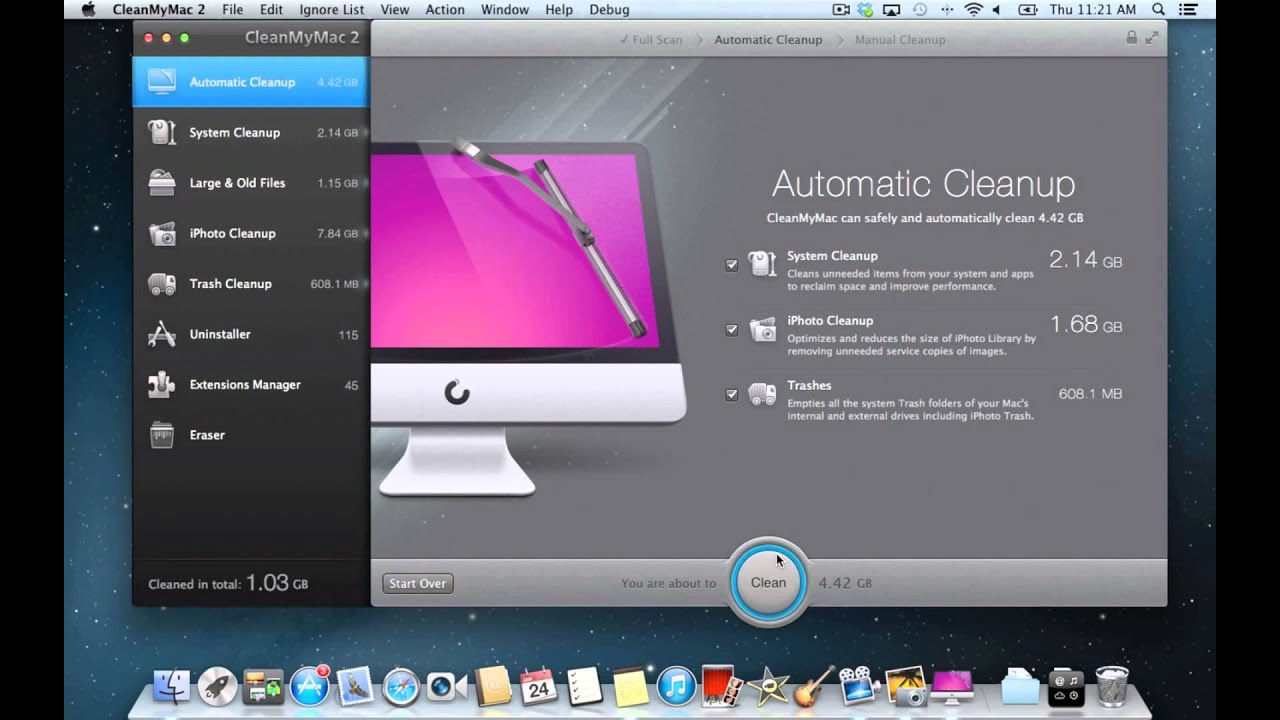The image size is (1280, 720).
Task: Open Contacts book in the dock
Action: tap(493, 686)
